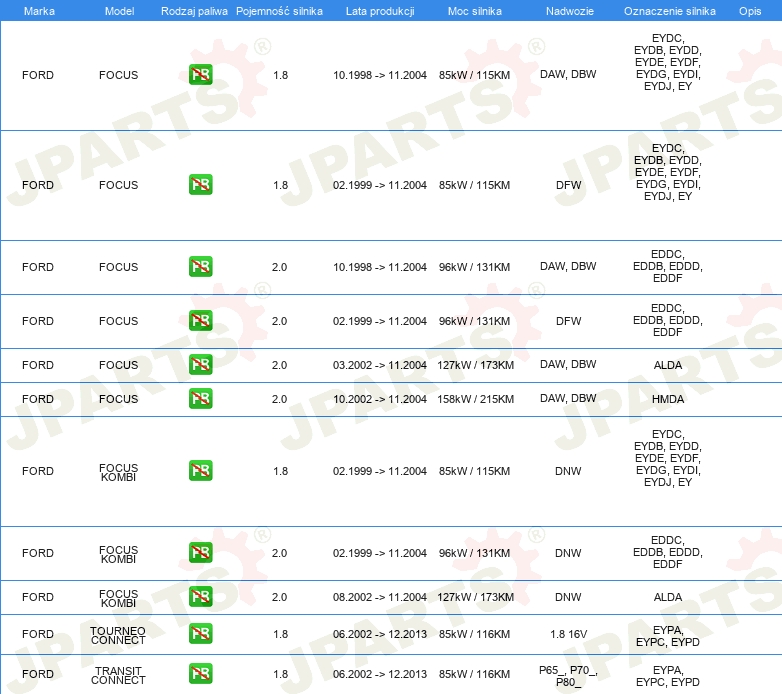
Task: Select the Opis column header
Action: 750,11
